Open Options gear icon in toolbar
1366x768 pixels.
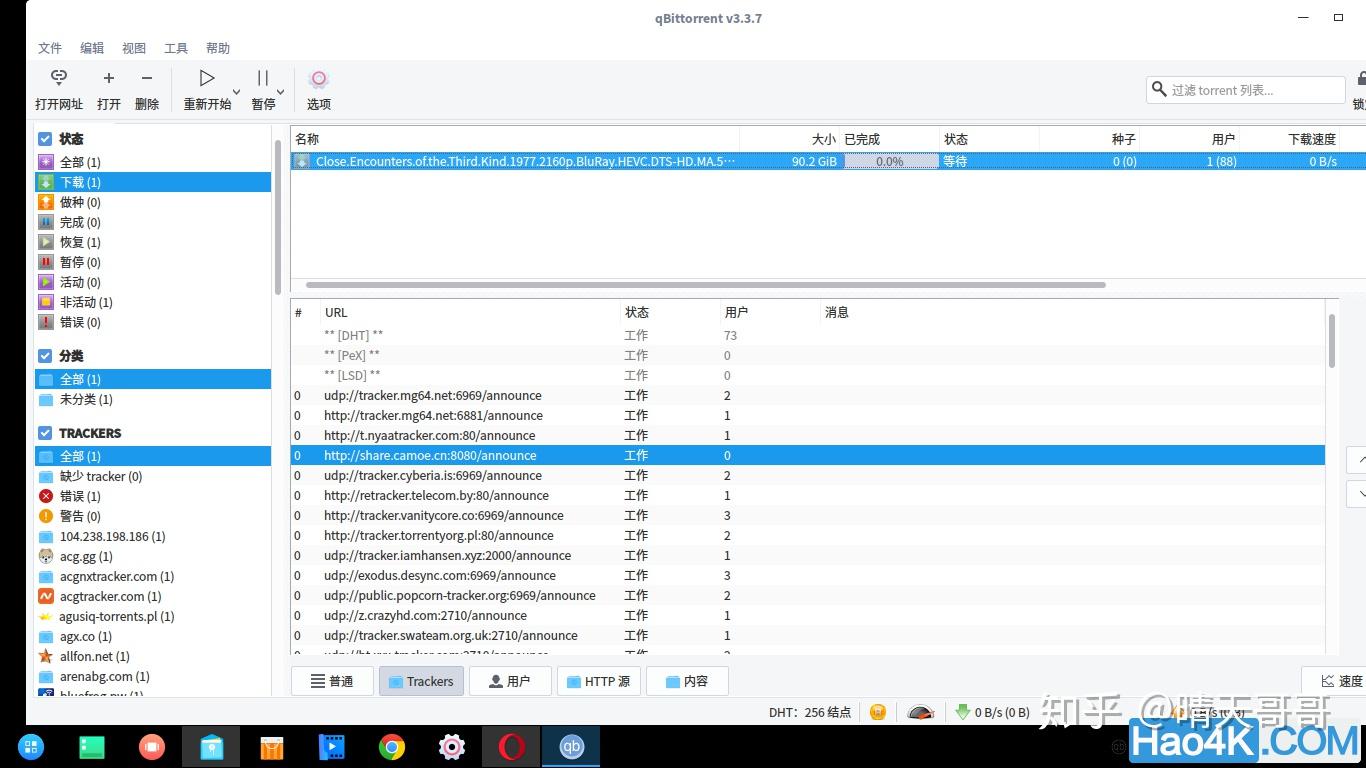click(x=319, y=79)
